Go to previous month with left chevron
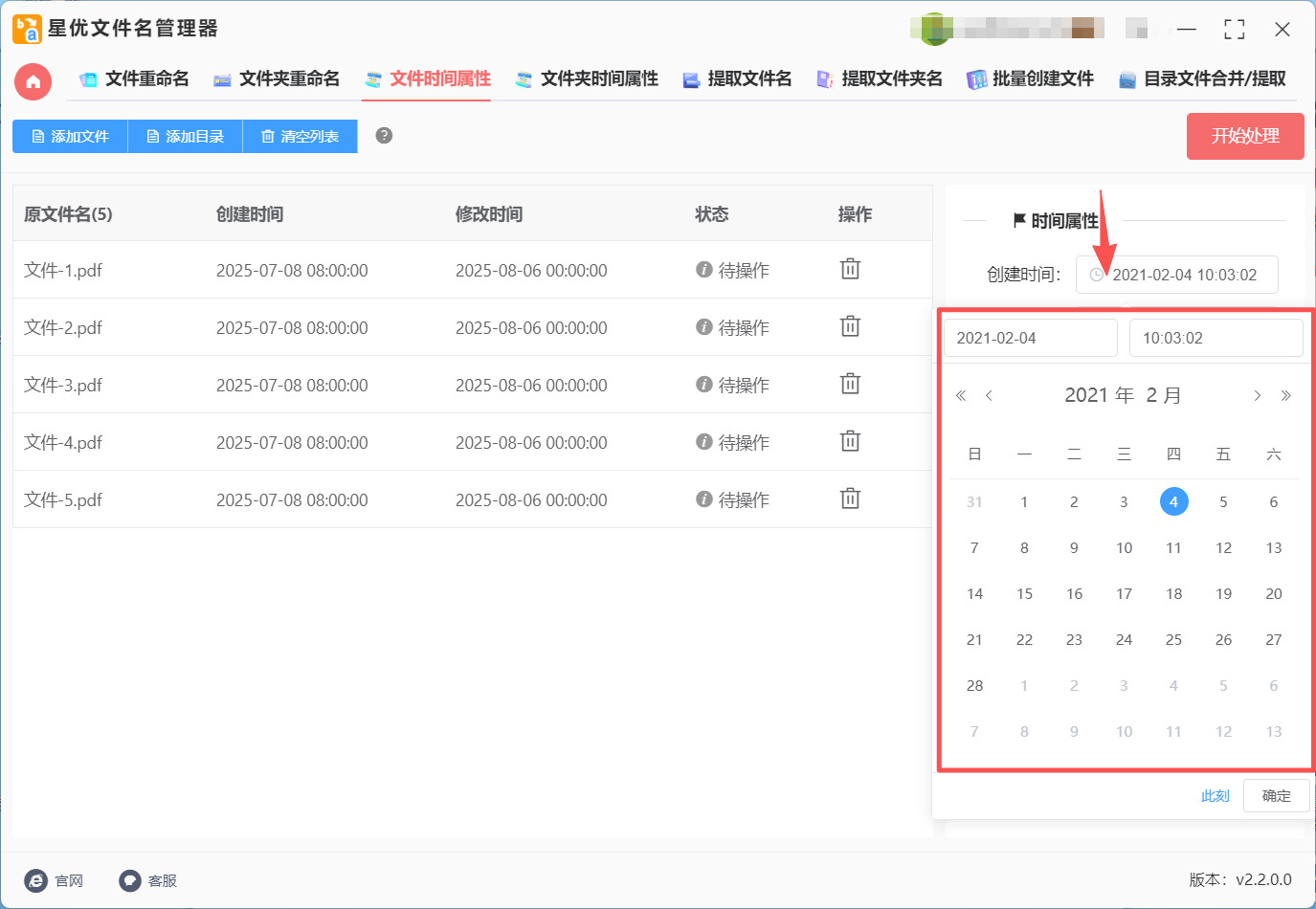 point(989,396)
